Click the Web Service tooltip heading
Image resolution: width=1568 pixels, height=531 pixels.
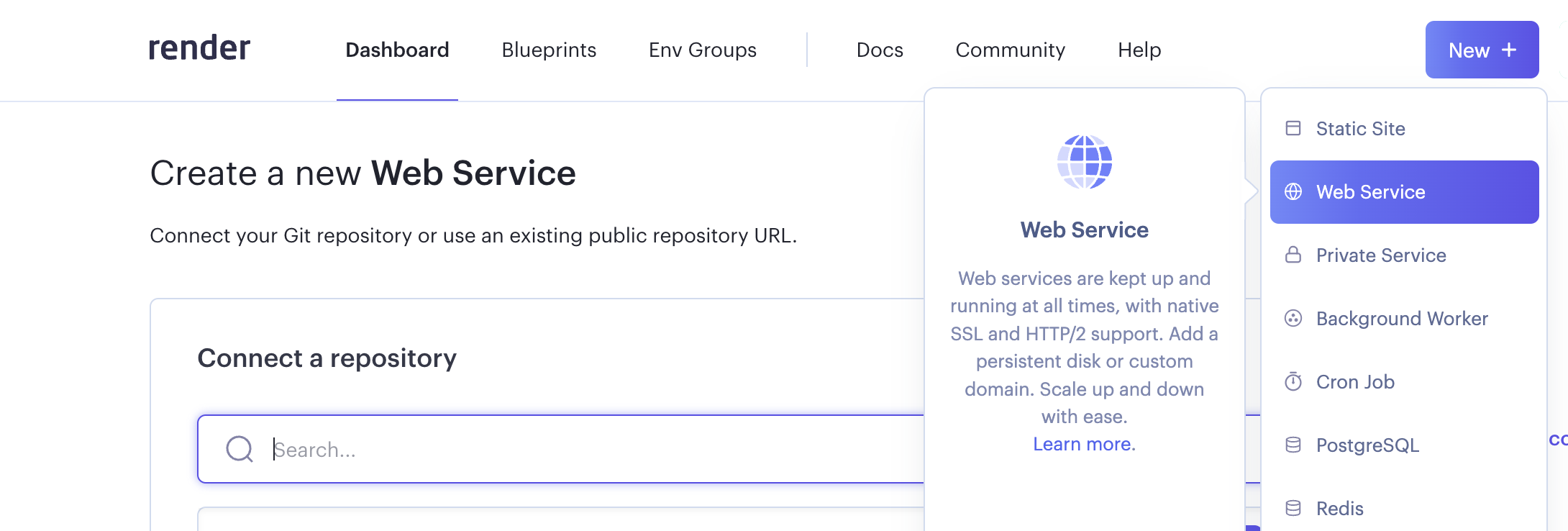tap(1085, 230)
